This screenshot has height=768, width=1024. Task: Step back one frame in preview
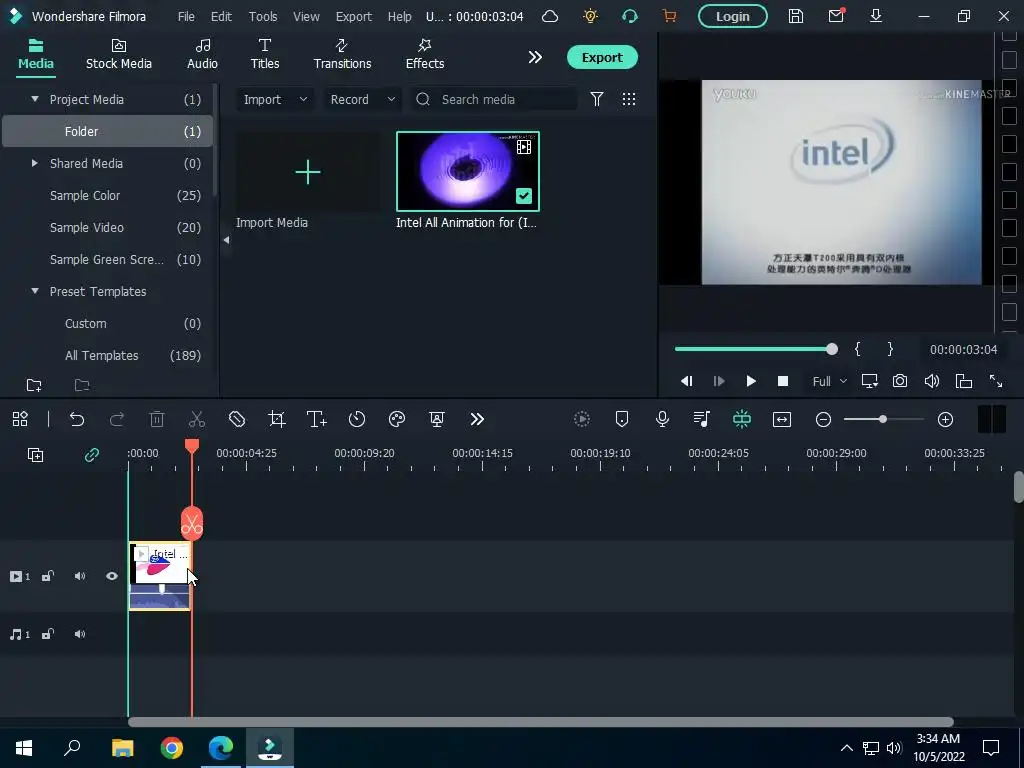(687, 381)
